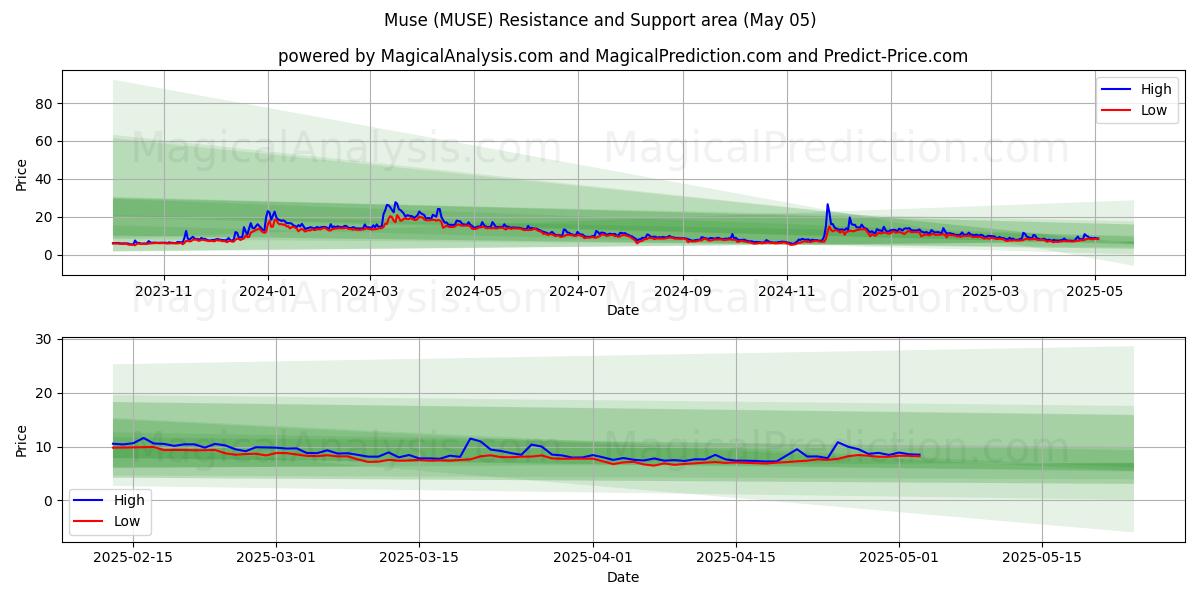
Task: Click the '2024-05' x-axis label
Action: tap(473, 291)
